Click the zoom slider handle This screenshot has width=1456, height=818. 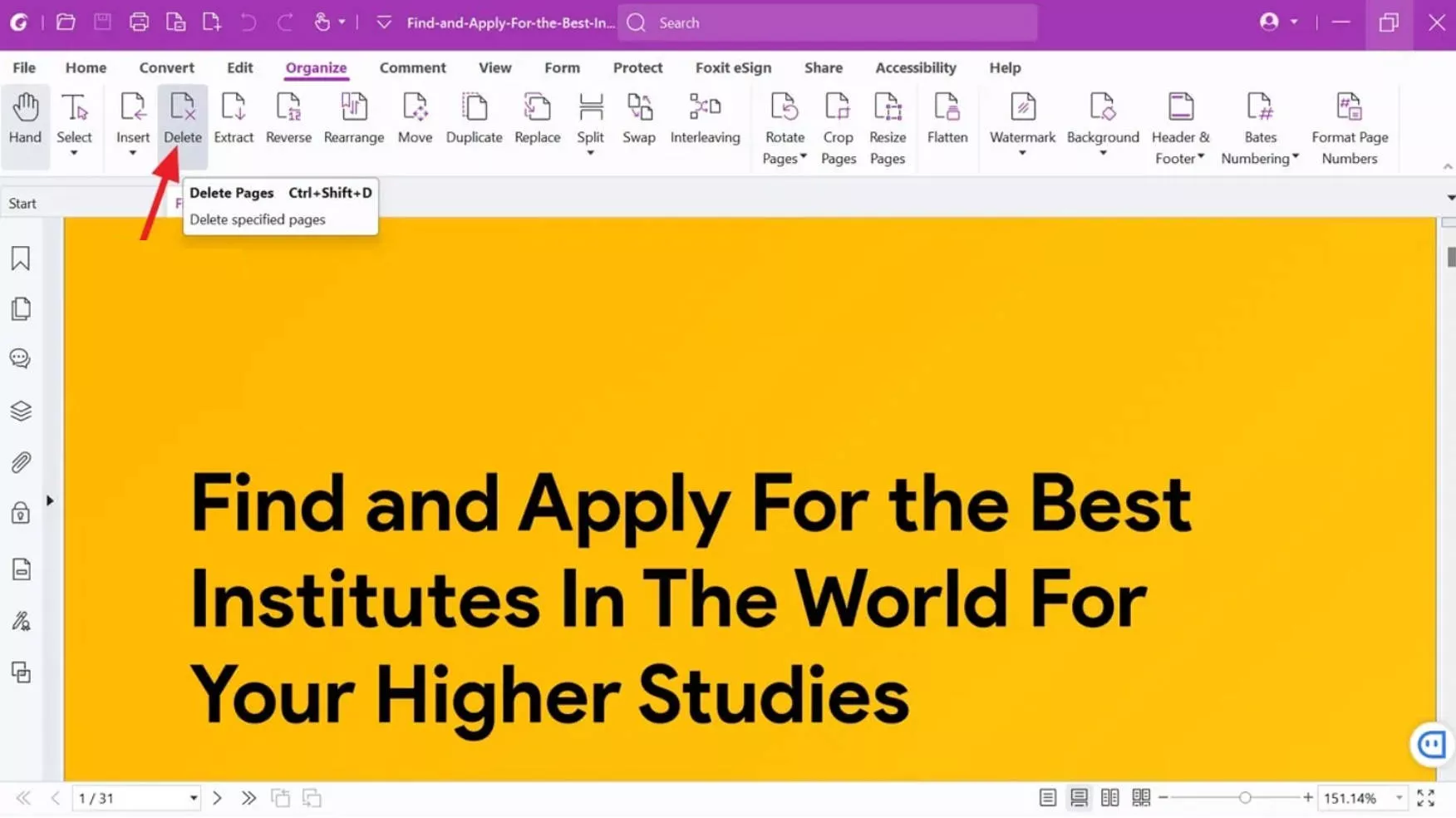tap(1244, 798)
